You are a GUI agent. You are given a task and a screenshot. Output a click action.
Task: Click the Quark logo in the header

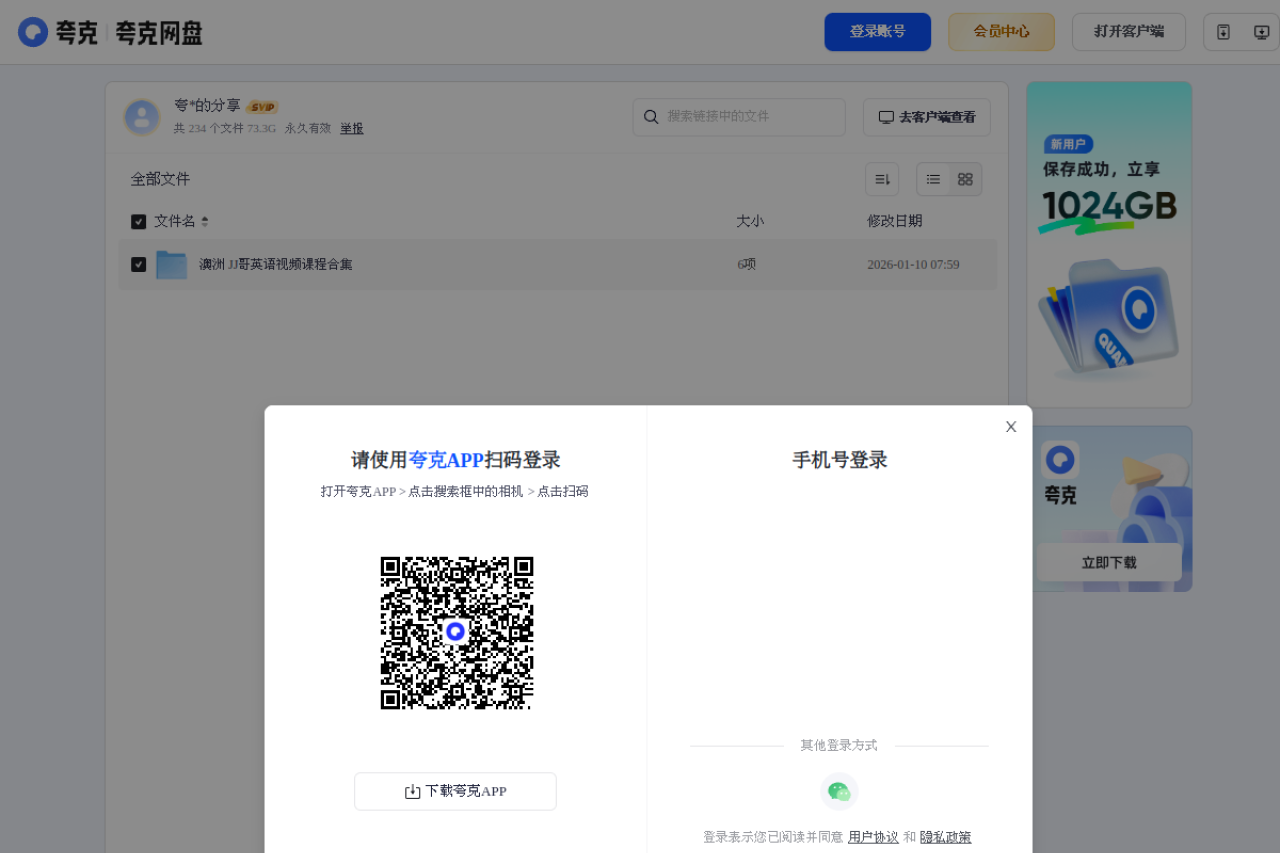point(33,31)
